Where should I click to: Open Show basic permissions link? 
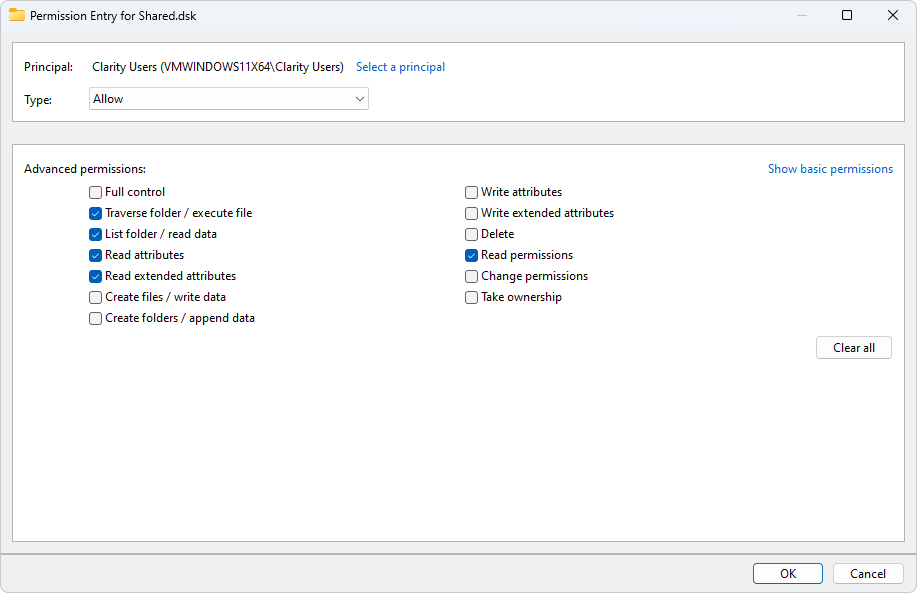click(x=830, y=169)
